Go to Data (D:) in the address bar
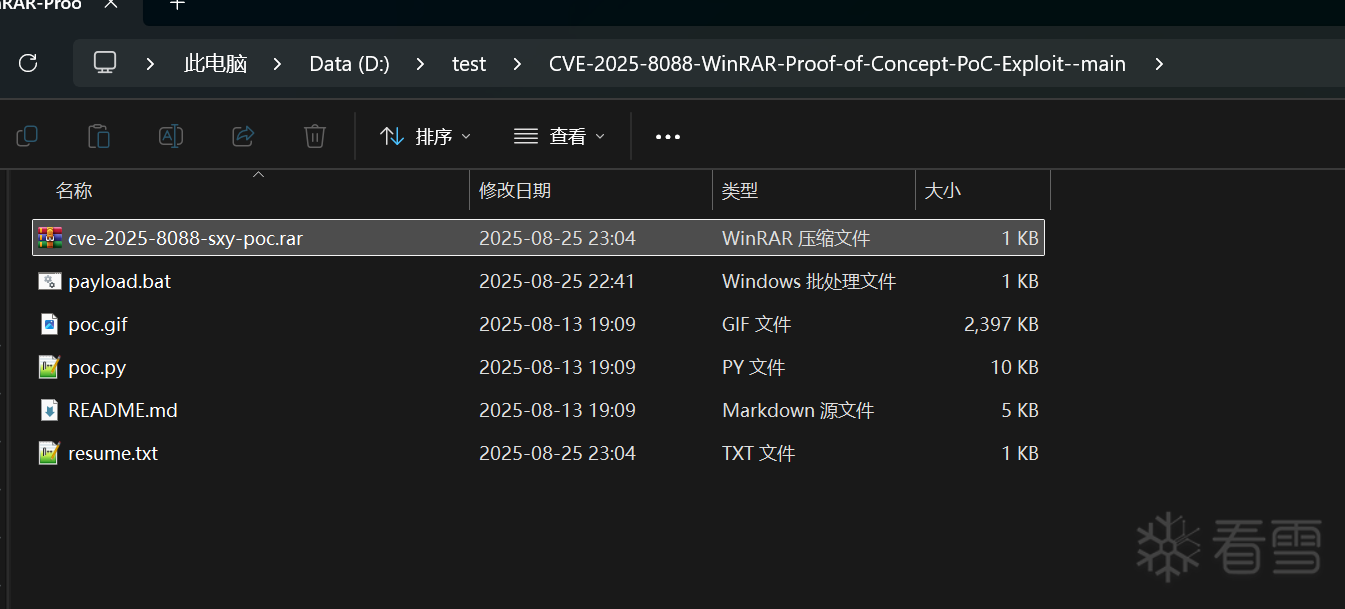Screen dimensions: 1345x609 (350, 64)
